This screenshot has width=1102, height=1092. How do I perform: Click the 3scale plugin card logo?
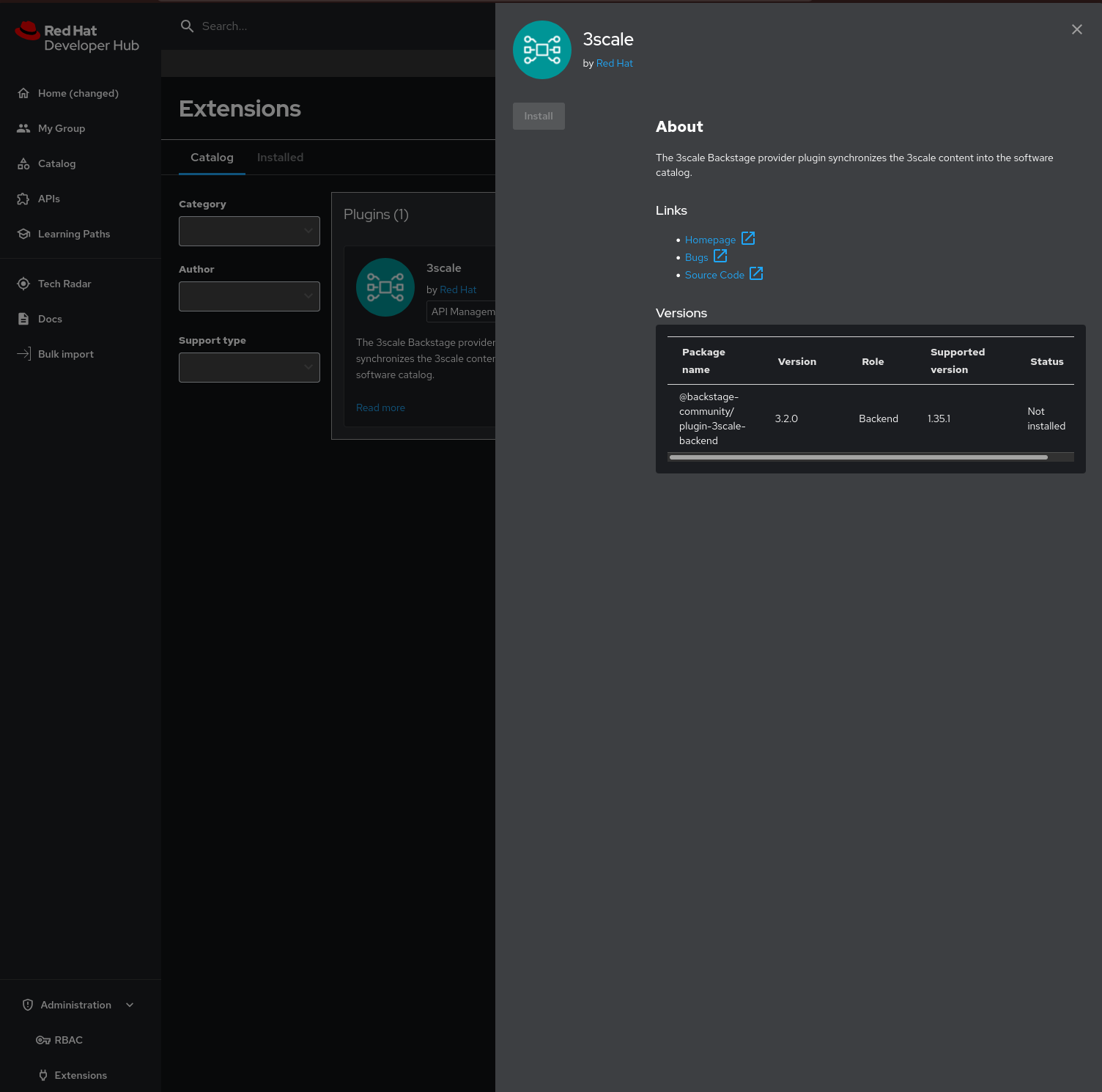pyautogui.click(x=385, y=287)
